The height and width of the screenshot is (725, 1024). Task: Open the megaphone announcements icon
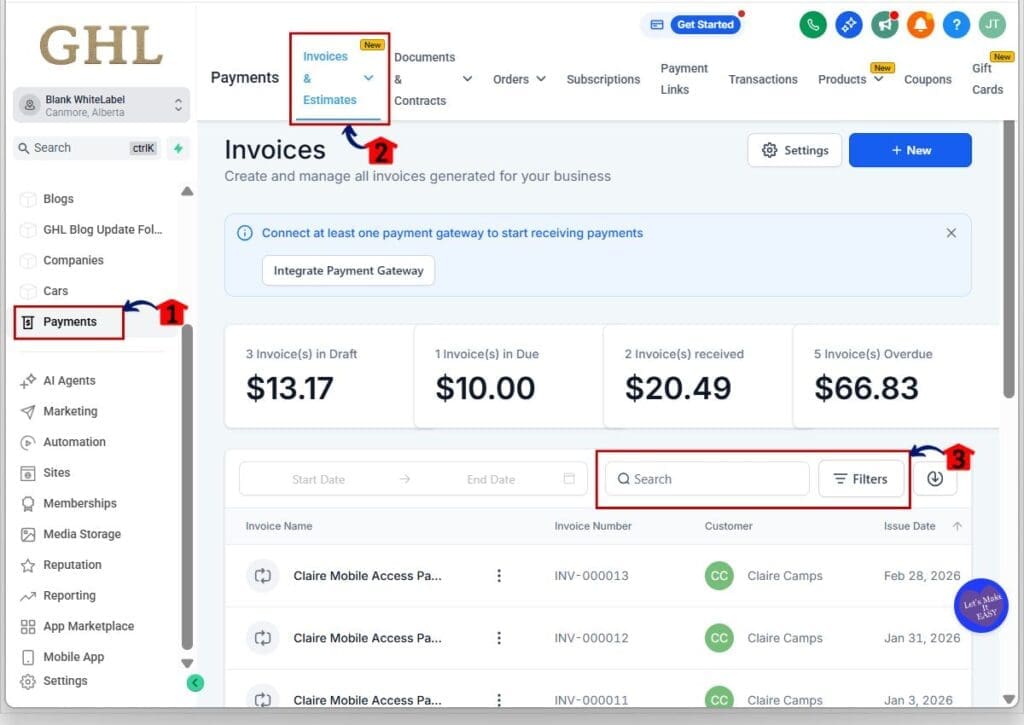point(884,24)
